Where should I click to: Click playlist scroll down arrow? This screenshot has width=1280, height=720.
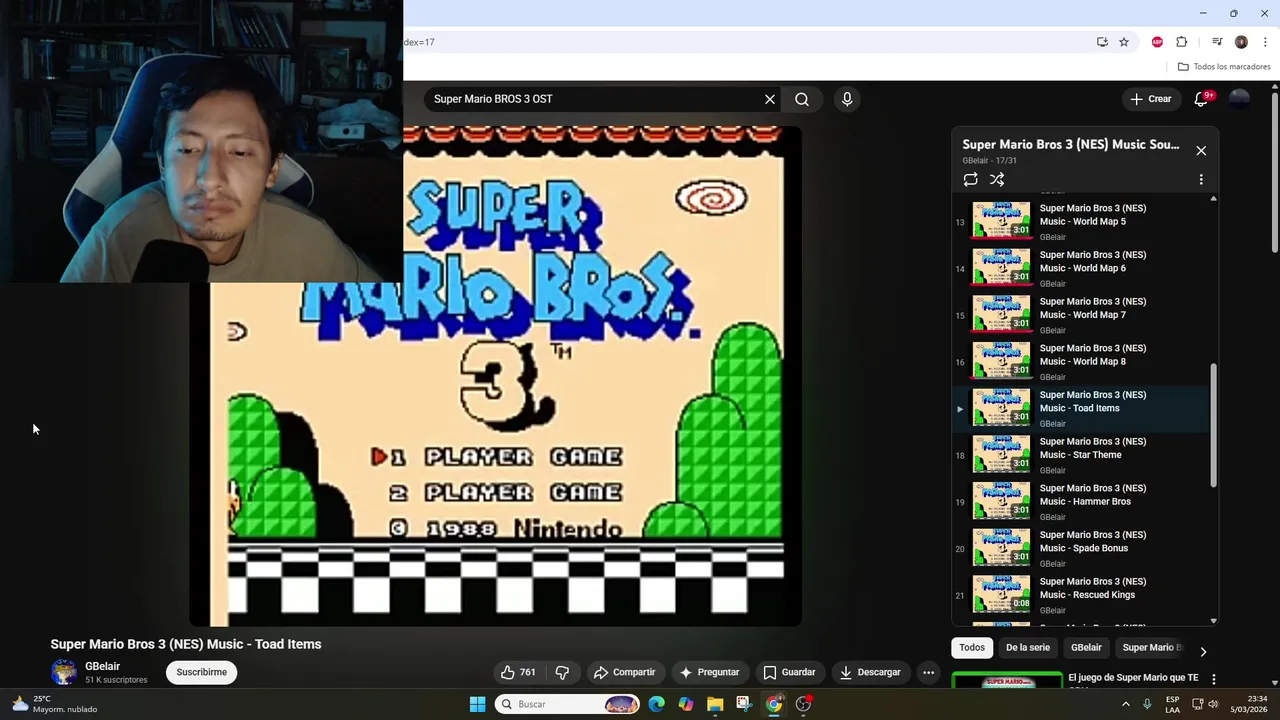1214,621
